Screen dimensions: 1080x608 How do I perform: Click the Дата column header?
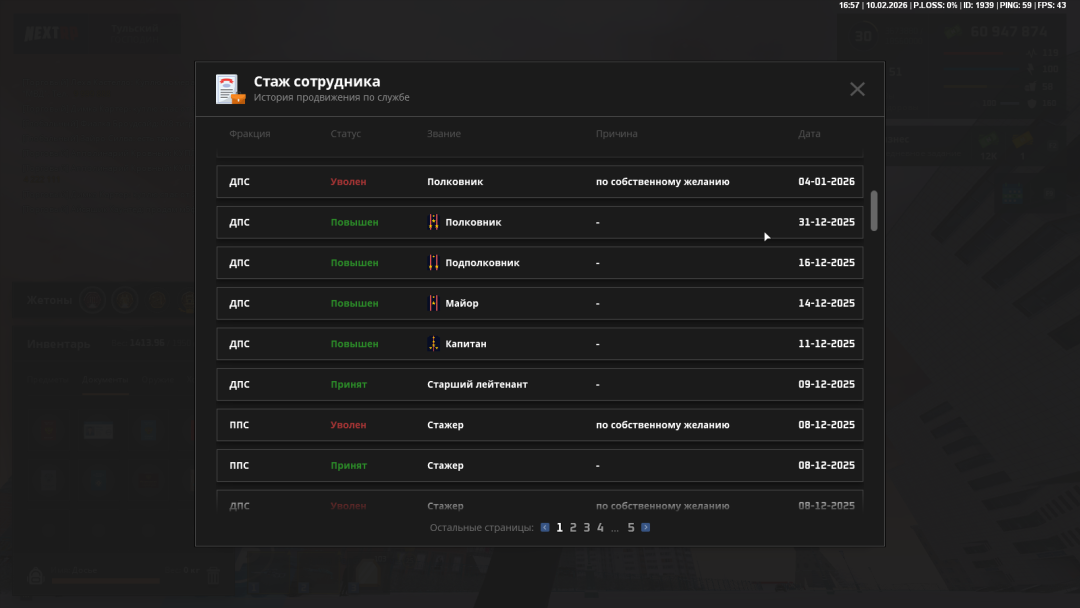pos(809,134)
